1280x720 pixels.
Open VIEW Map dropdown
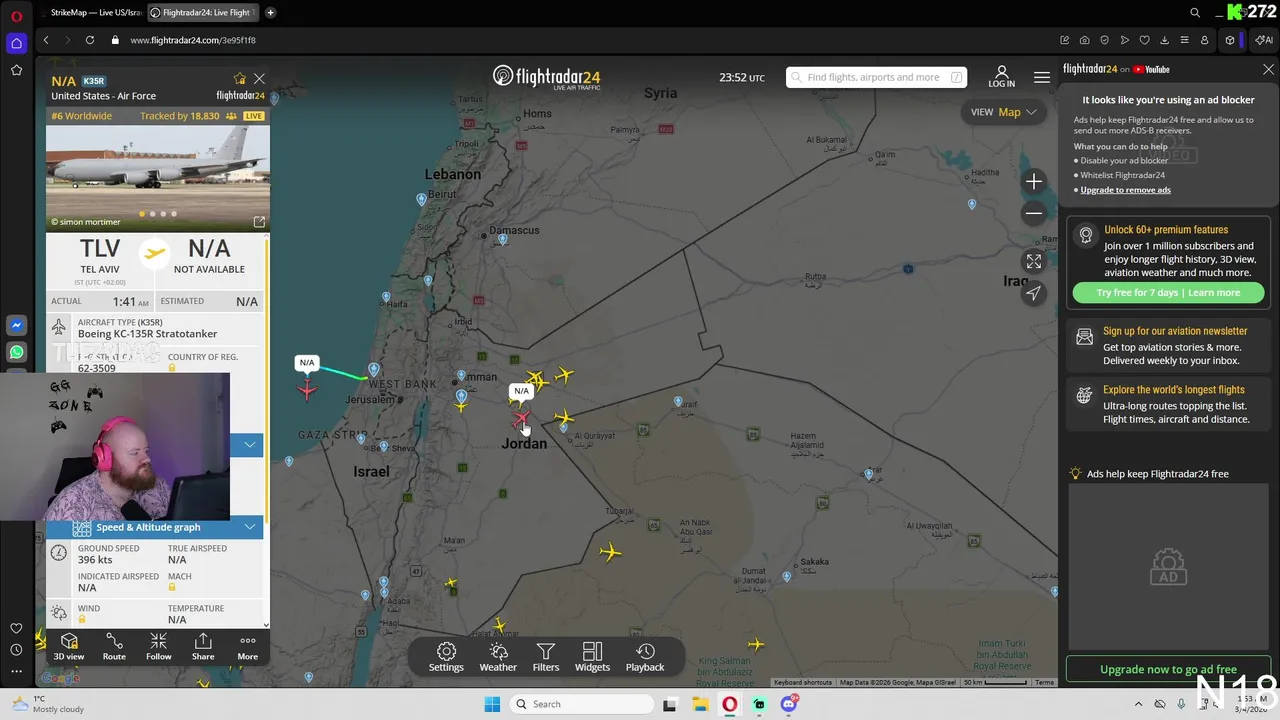click(x=1004, y=112)
